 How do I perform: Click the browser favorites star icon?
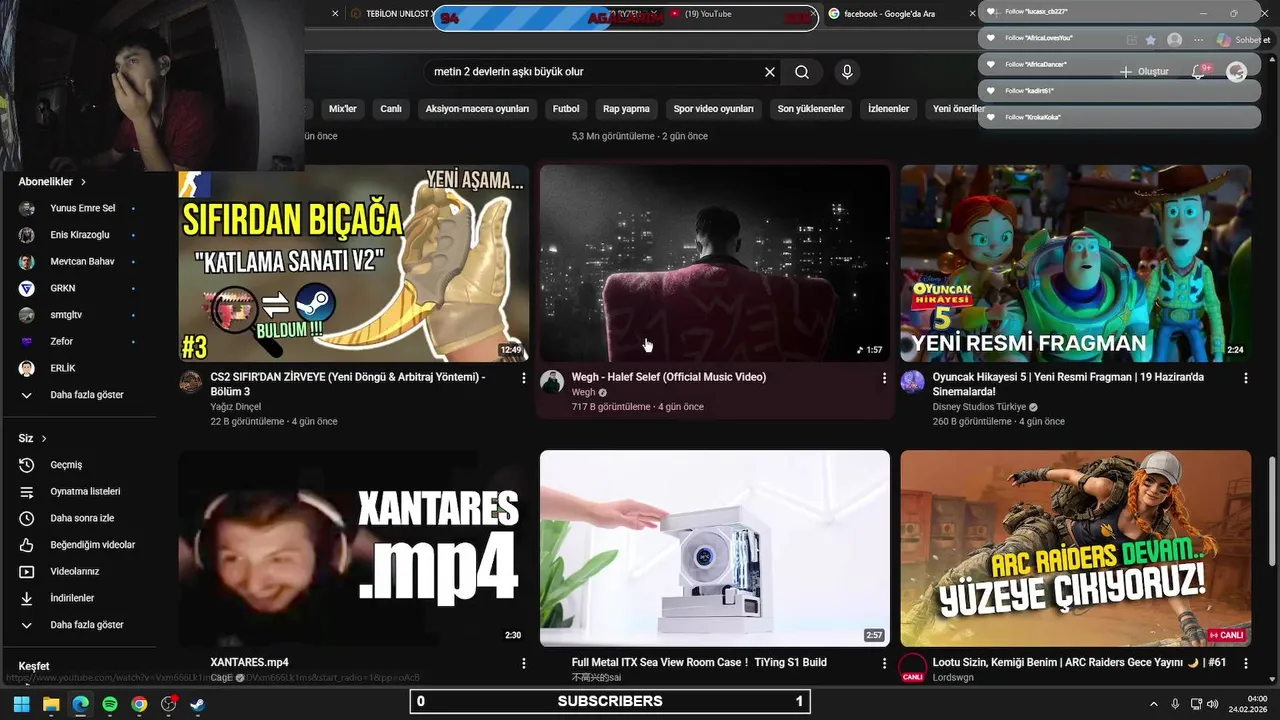pos(1151,40)
